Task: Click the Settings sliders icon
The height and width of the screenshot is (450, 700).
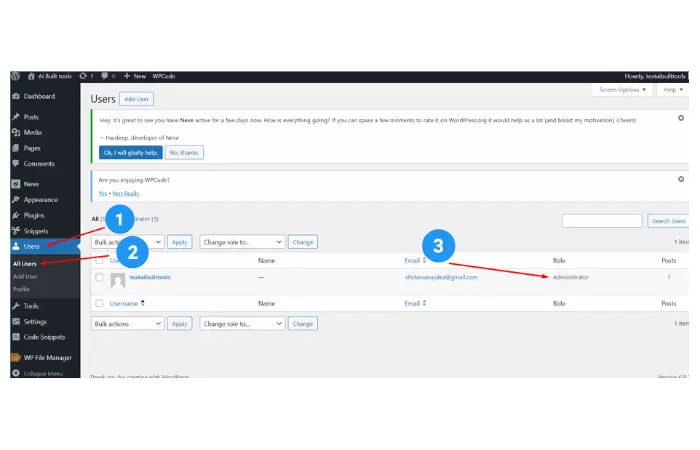Action: coord(16,322)
